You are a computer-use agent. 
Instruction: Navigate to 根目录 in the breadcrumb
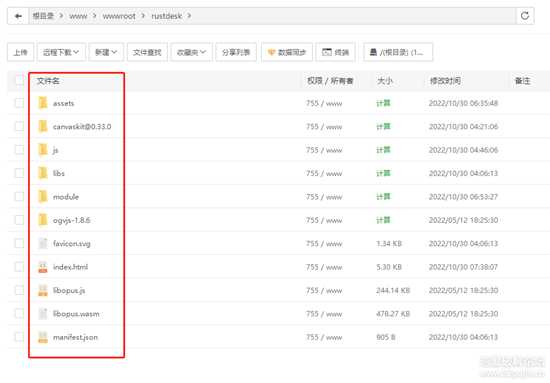point(43,16)
